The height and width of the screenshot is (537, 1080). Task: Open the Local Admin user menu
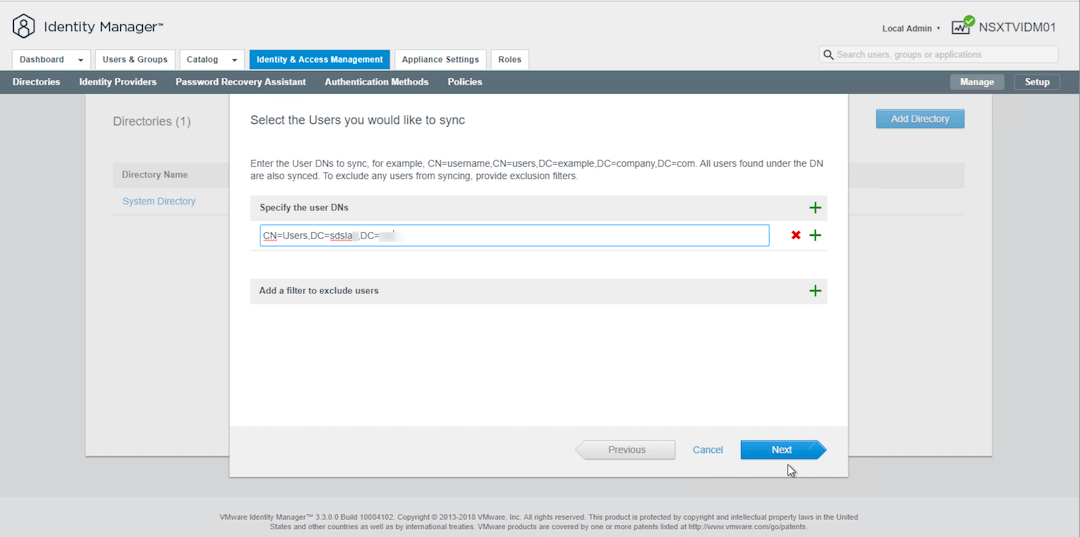point(911,28)
